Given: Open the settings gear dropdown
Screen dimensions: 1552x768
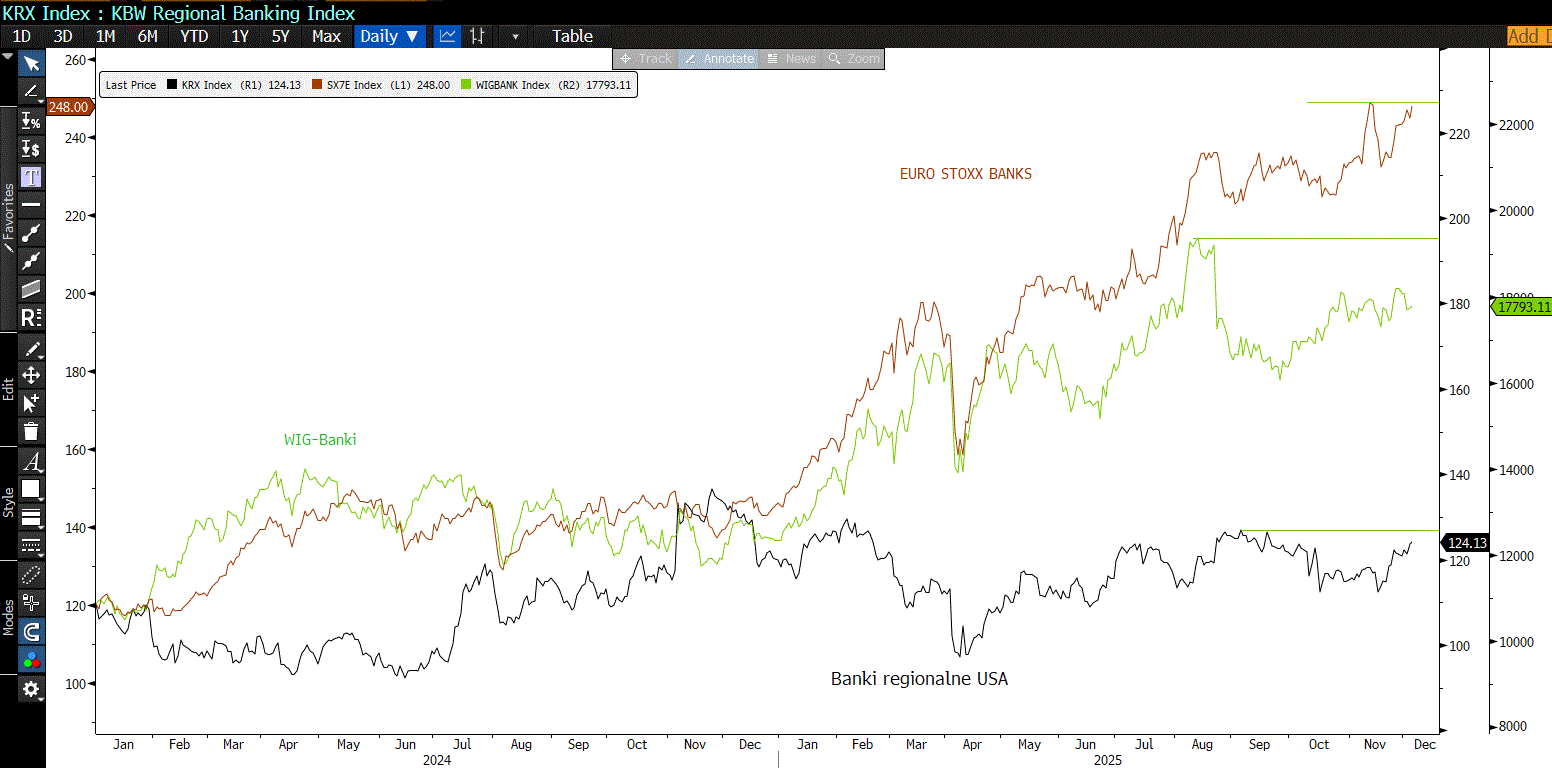Looking at the screenshot, I should click(x=31, y=689).
